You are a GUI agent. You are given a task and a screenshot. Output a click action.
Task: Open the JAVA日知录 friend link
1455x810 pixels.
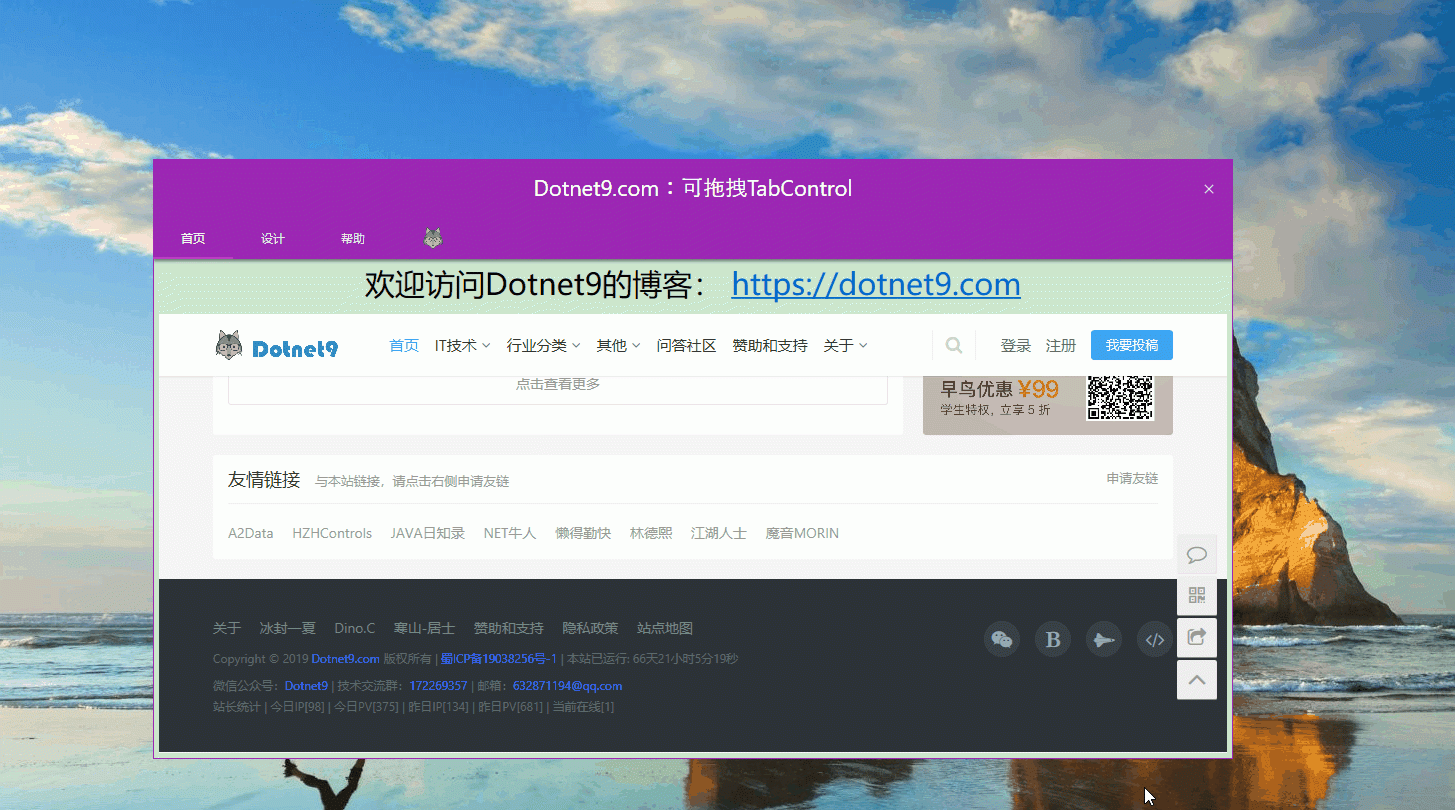[x=428, y=533]
